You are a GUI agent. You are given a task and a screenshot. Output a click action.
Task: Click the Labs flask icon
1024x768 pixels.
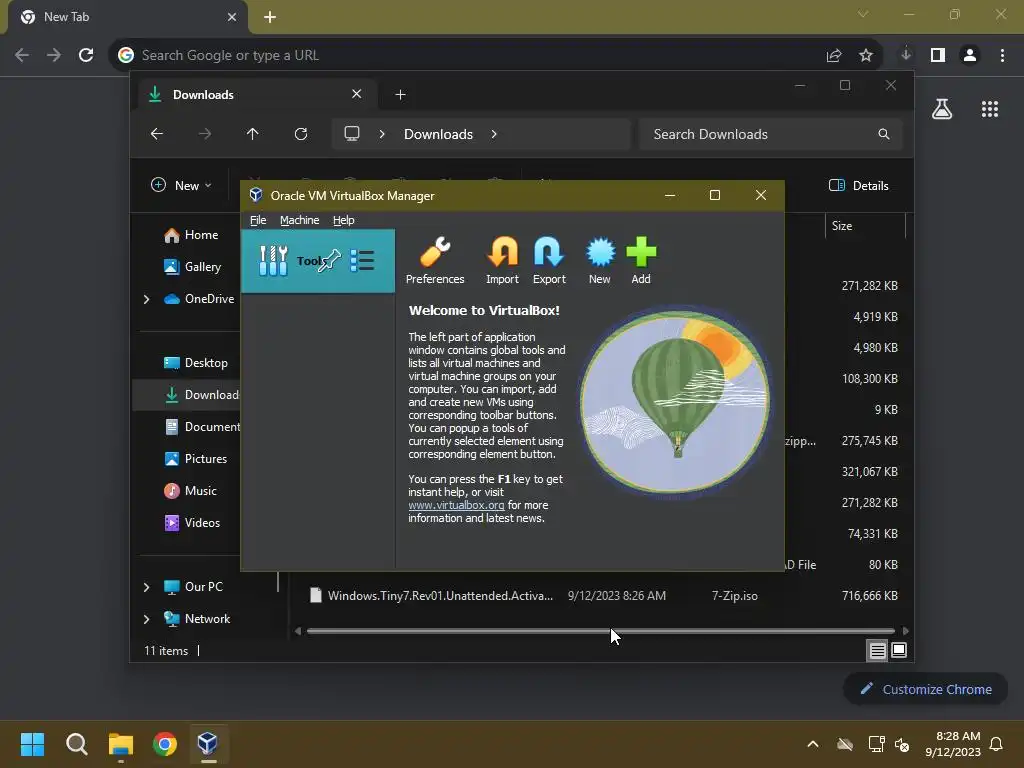(942, 109)
